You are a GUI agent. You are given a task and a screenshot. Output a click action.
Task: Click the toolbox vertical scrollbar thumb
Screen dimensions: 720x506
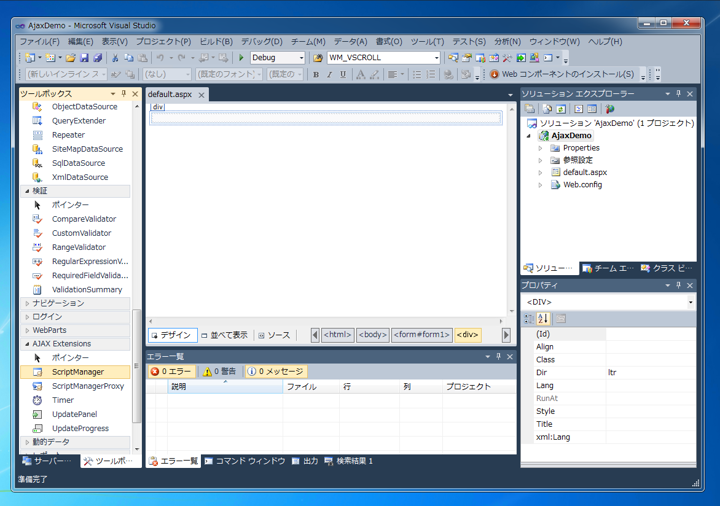tap(136, 366)
